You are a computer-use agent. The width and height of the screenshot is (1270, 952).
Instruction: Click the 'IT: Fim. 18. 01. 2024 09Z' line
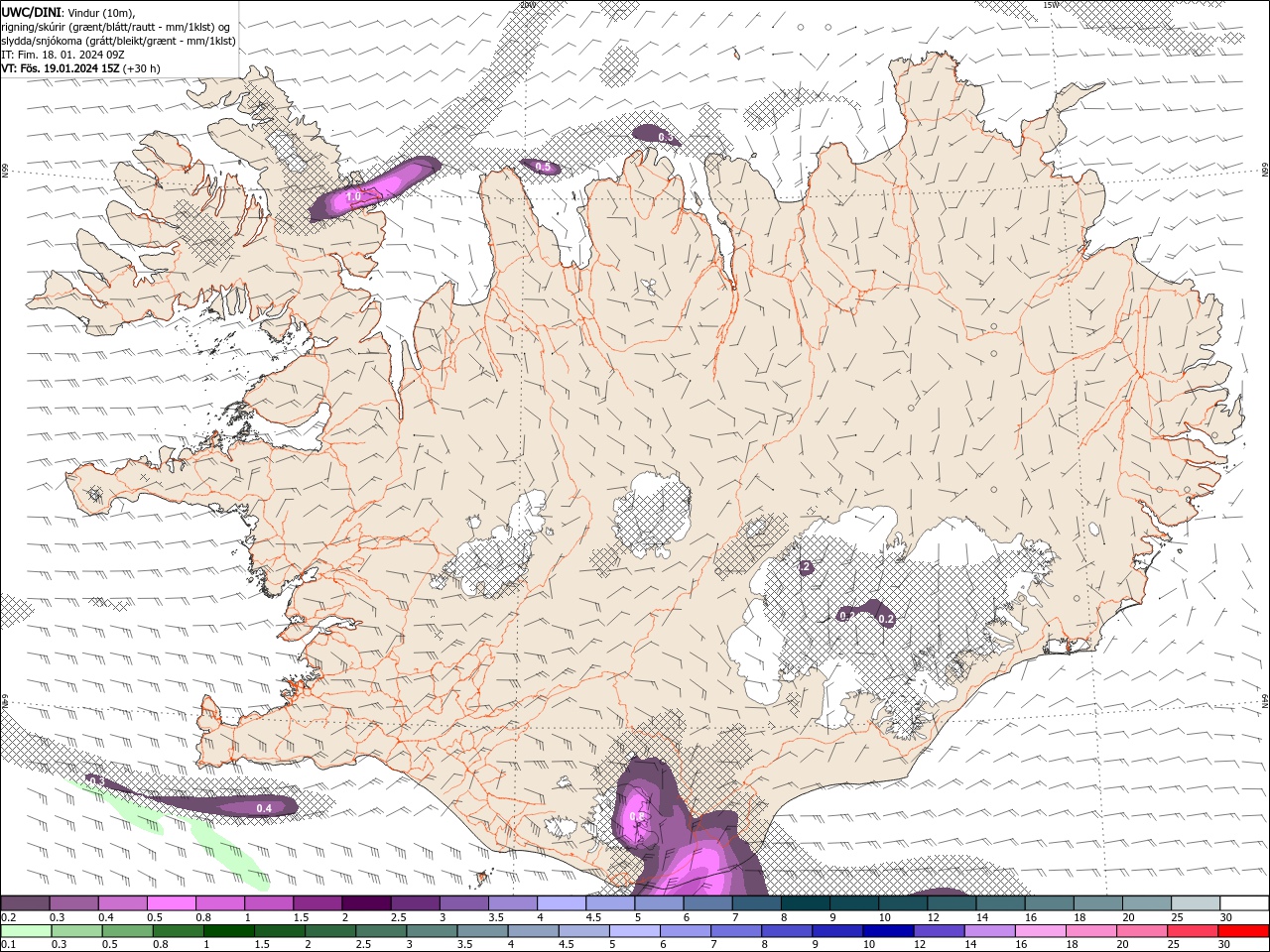point(63,55)
